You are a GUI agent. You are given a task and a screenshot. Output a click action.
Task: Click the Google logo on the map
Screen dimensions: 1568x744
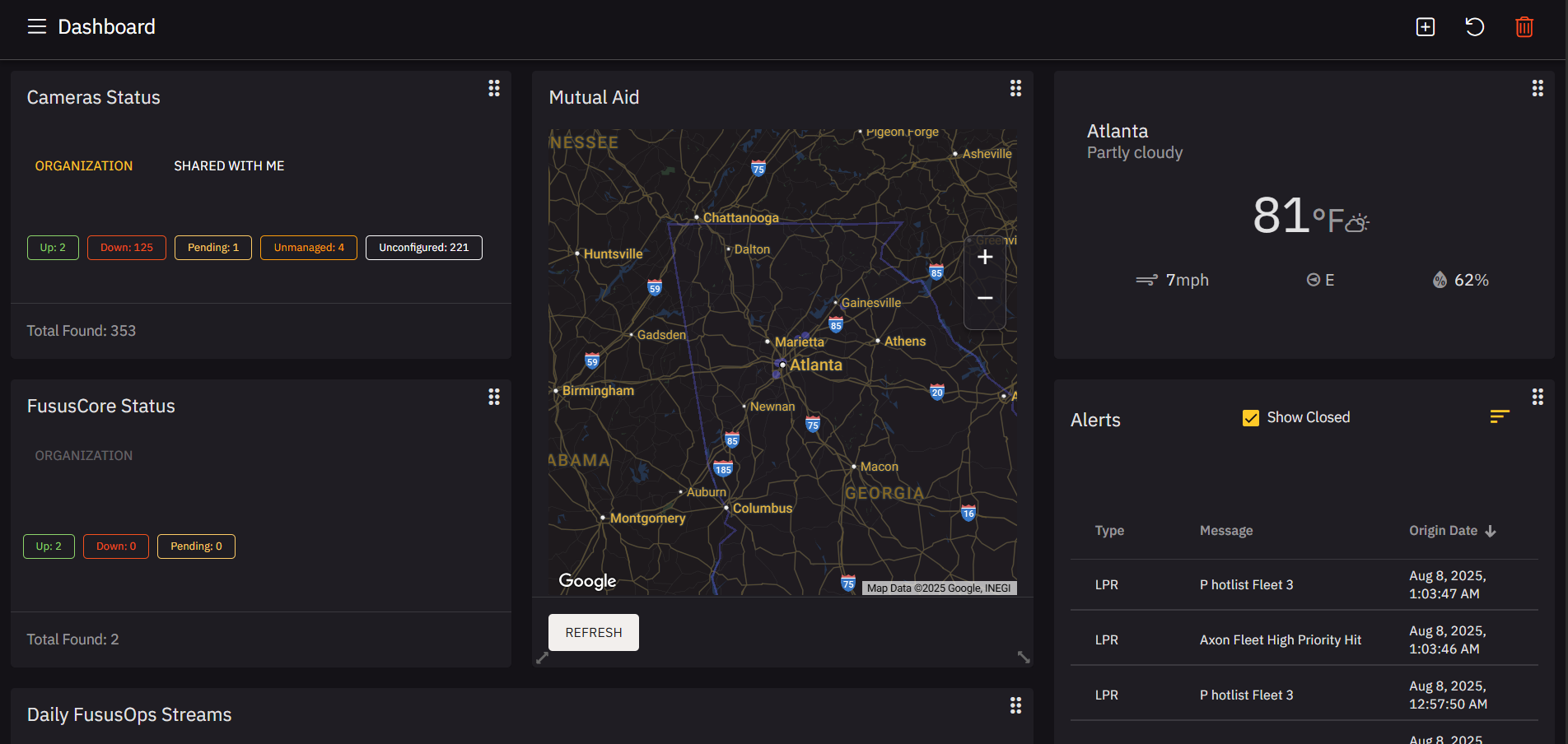point(587,581)
